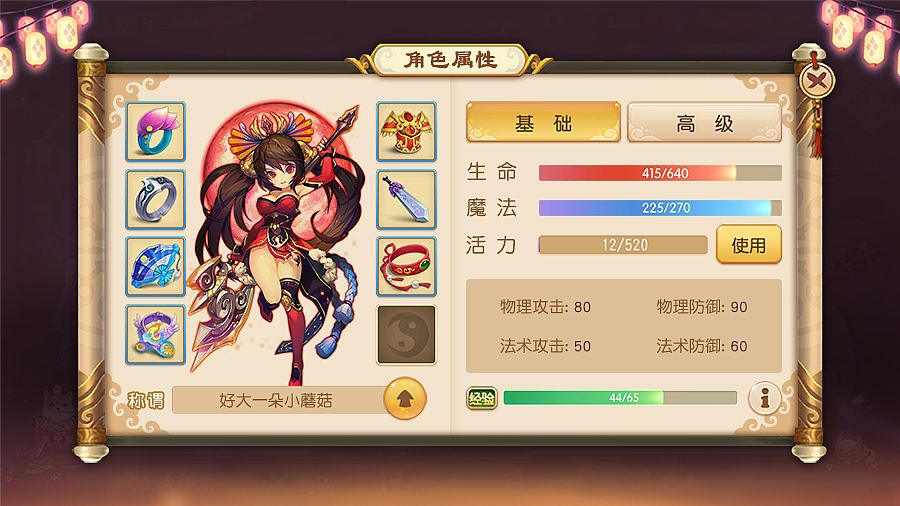
Task: Select the purple winged bracelet slot
Action: 156,334
